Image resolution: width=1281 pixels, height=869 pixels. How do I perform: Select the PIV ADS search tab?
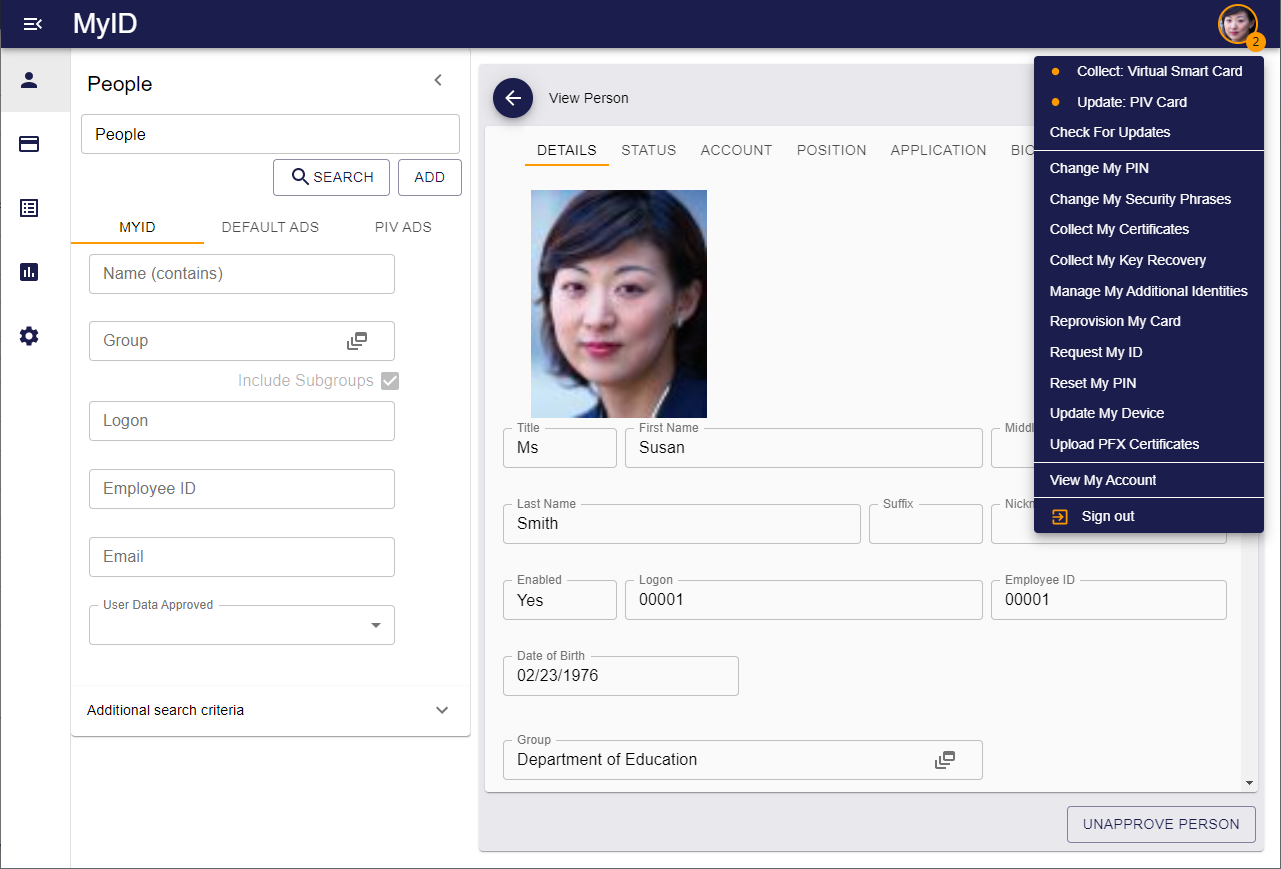point(403,227)
